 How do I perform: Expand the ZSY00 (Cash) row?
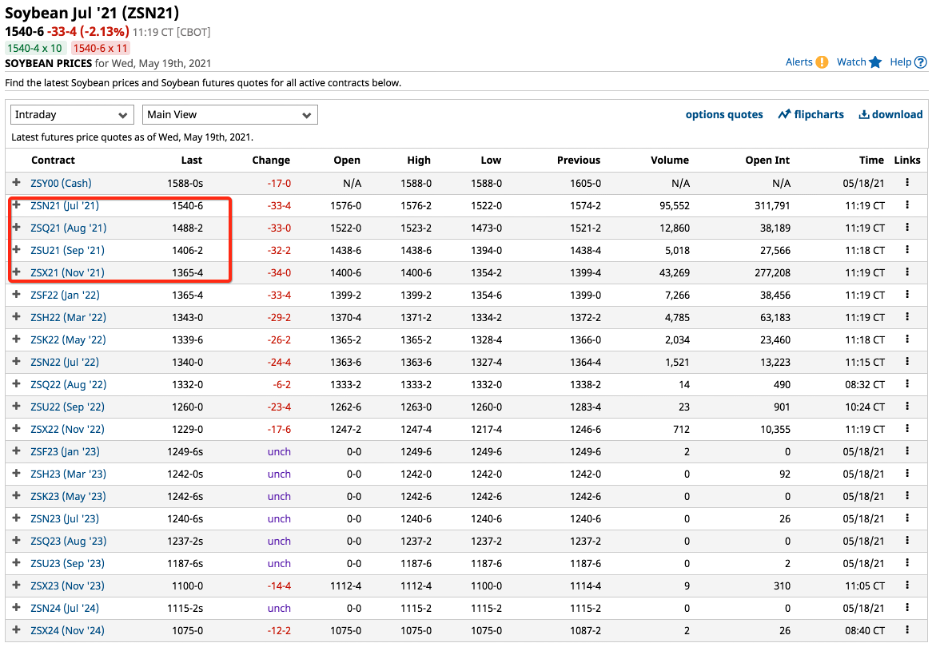click(17, 183)
